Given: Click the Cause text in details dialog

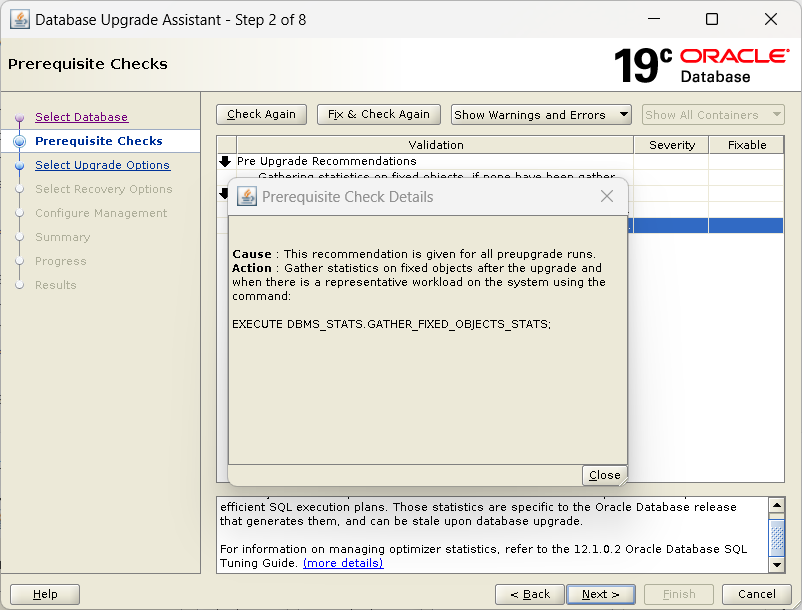Looking at the screenshot, I should pyautogui.click(x=414, y=254).
